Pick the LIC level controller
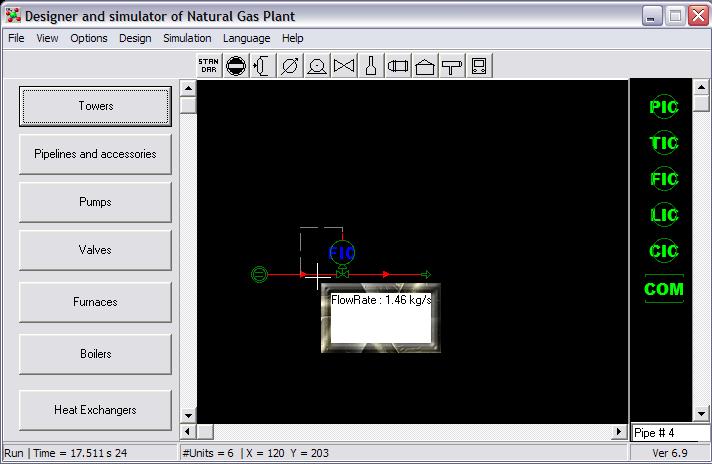The height and width of the screenshot is (464, 712). [x=664, y=214]
